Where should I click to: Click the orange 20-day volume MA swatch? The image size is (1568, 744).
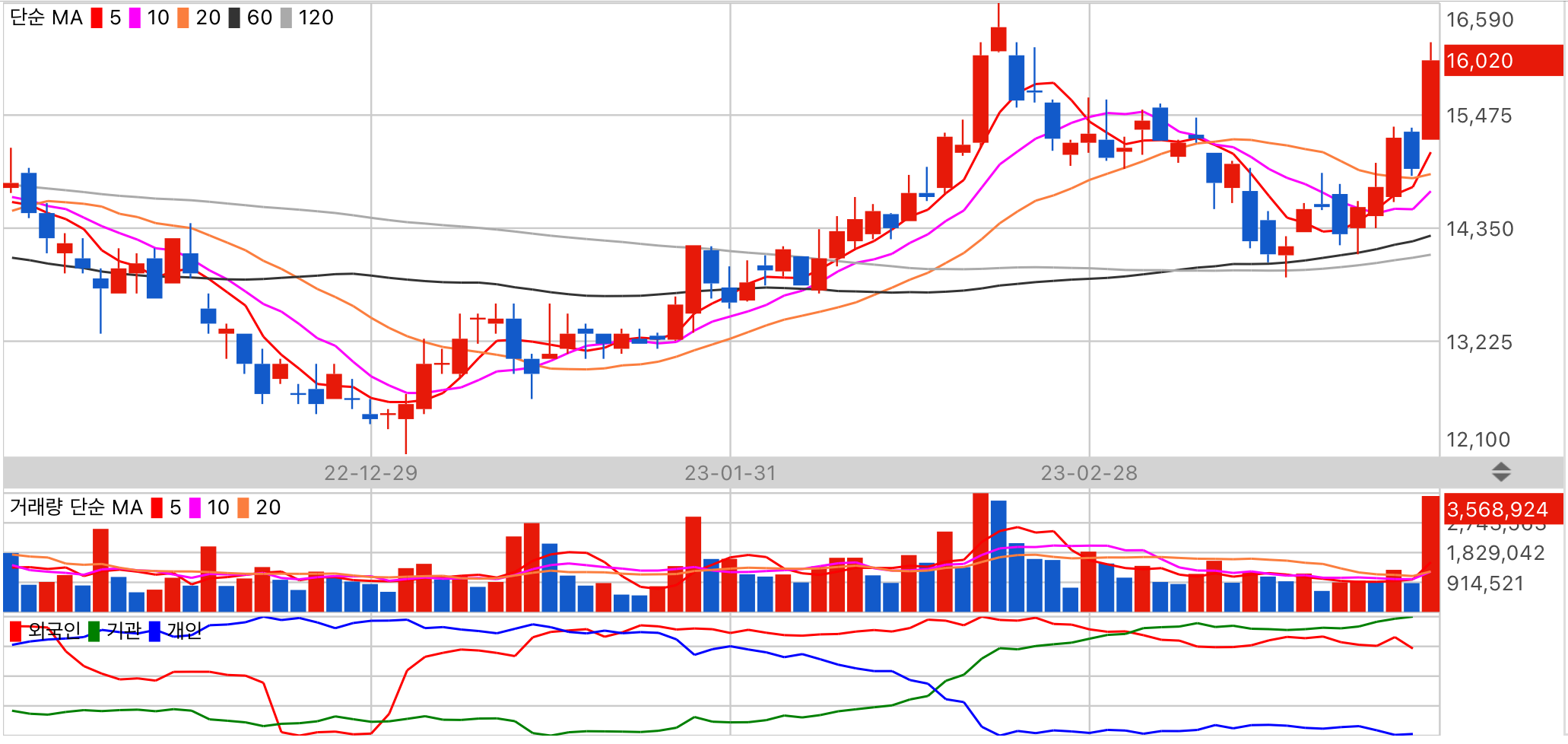click(x=243, y=507)
